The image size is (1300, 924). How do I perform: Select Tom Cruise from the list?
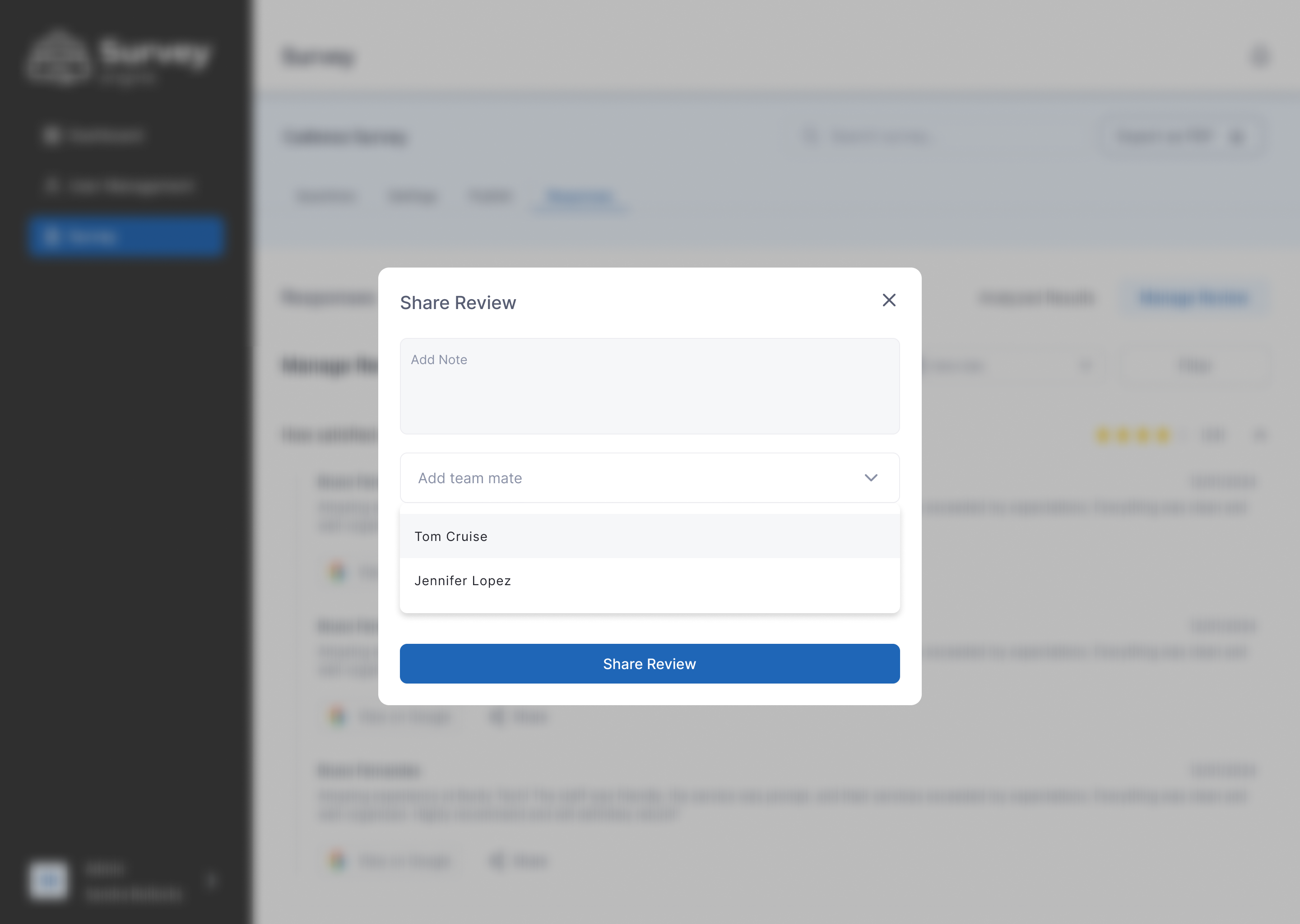tap(650, 536)
